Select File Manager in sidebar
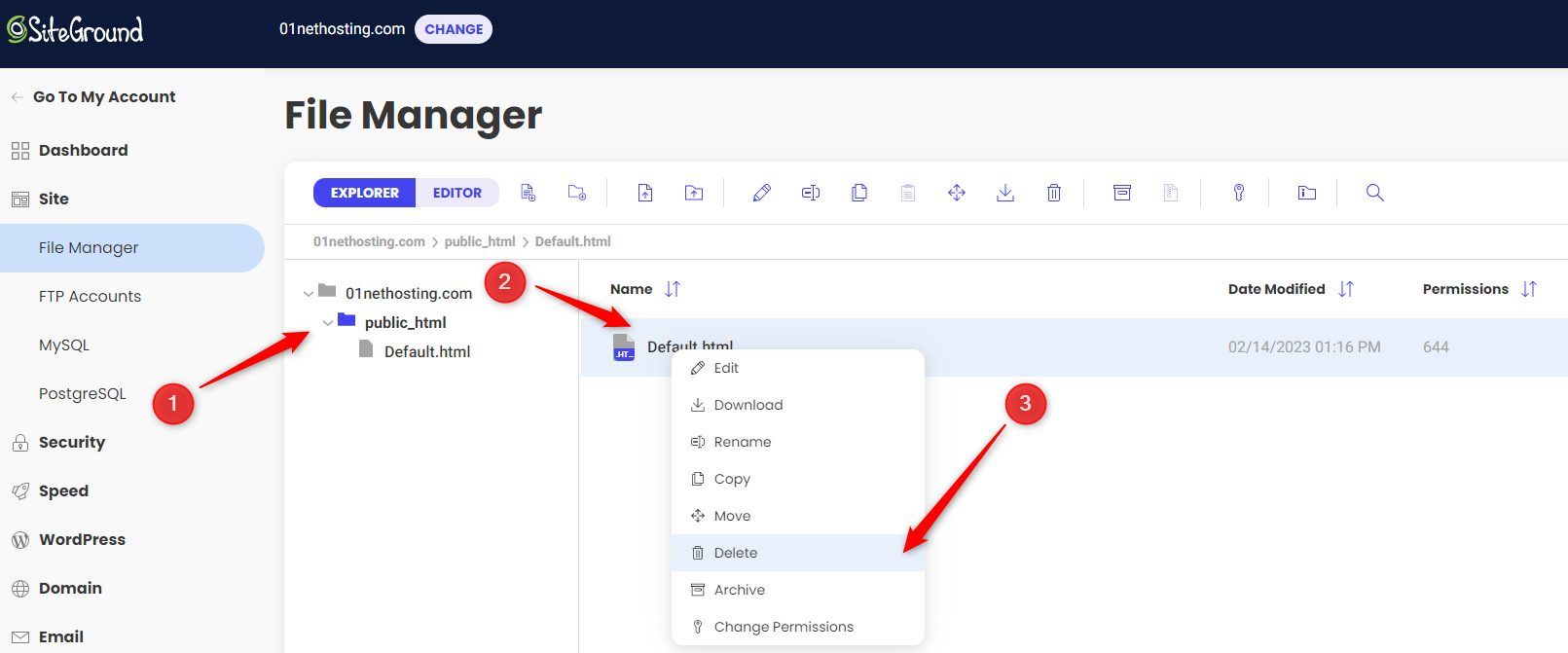Viewport: 1568px width, 653px height. click(132, 247)
